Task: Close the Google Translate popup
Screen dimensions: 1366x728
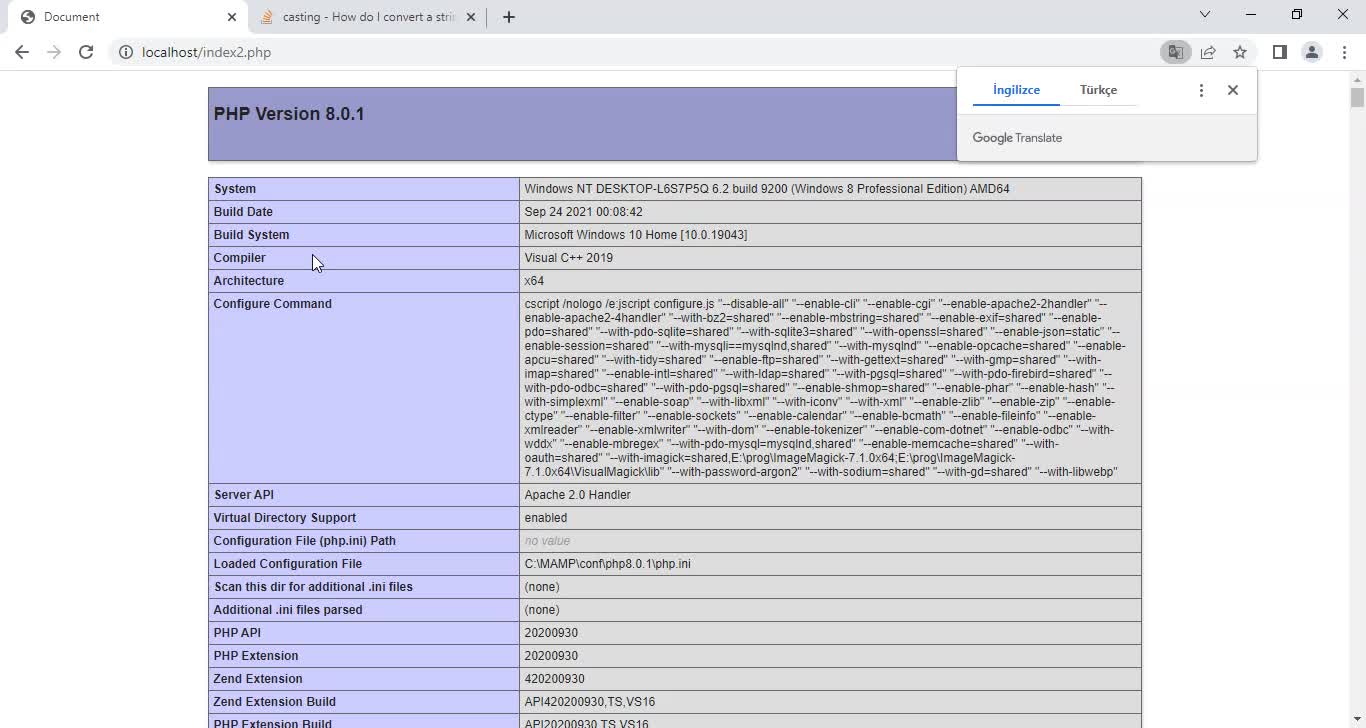Action: (1233, 90)
